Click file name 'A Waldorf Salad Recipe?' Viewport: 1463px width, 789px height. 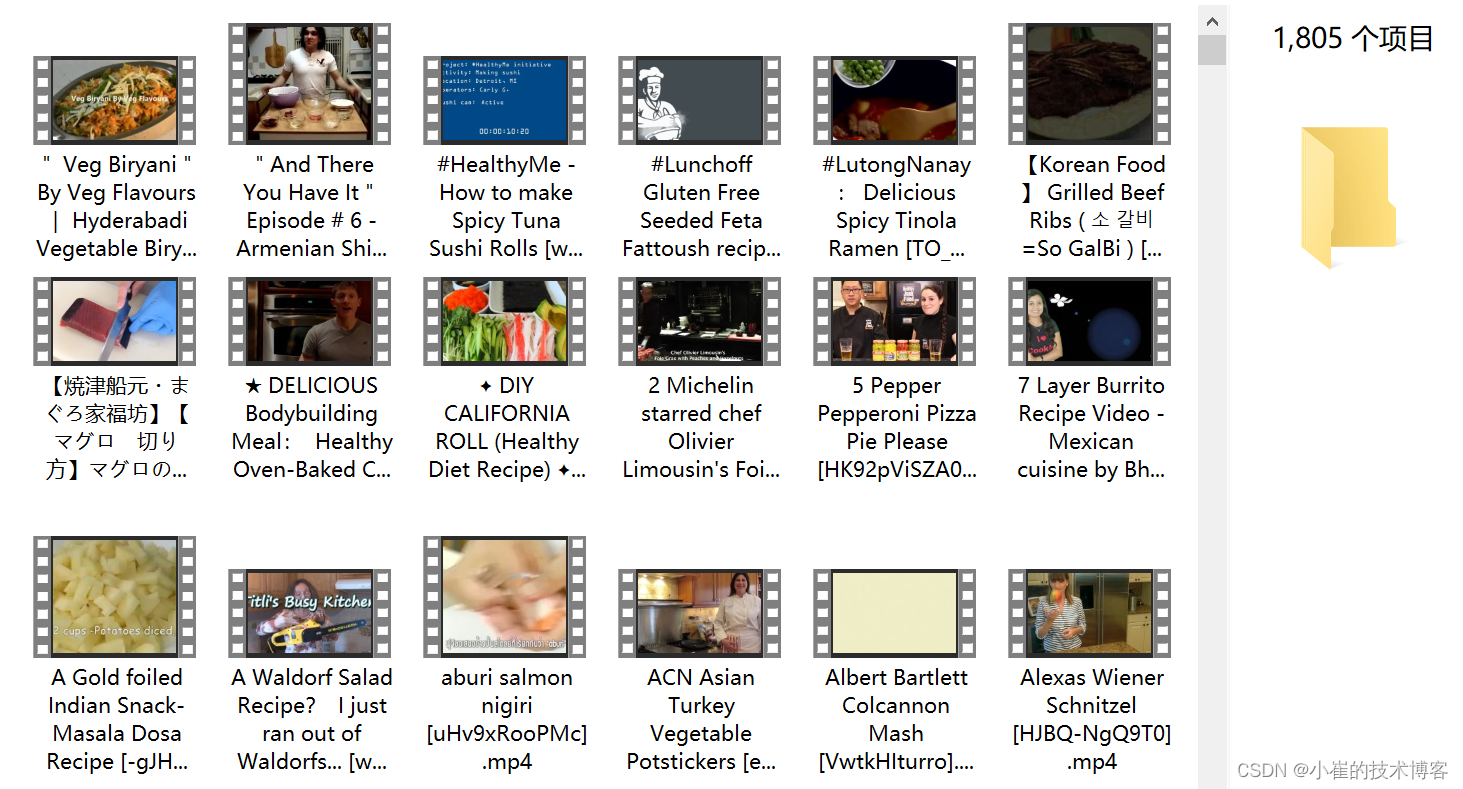click(311, 720)
